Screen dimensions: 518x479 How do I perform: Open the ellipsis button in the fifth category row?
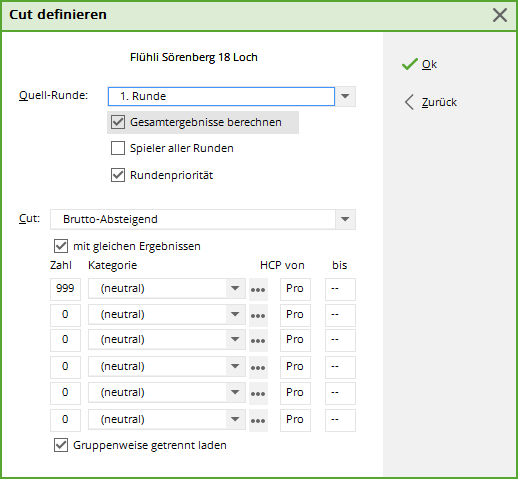click(x=258, y=393)
